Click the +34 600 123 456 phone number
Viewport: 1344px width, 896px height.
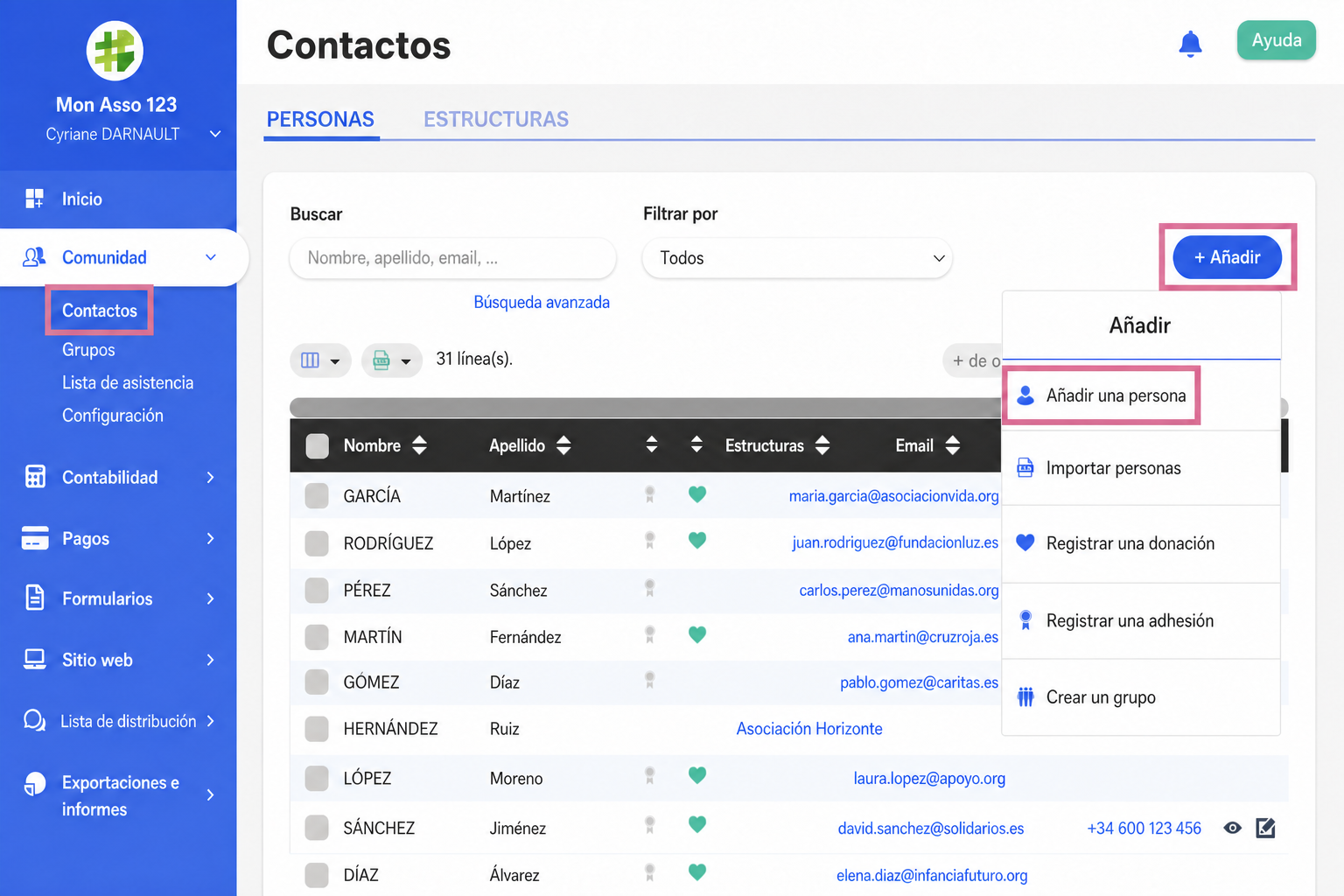(1144, 828)
